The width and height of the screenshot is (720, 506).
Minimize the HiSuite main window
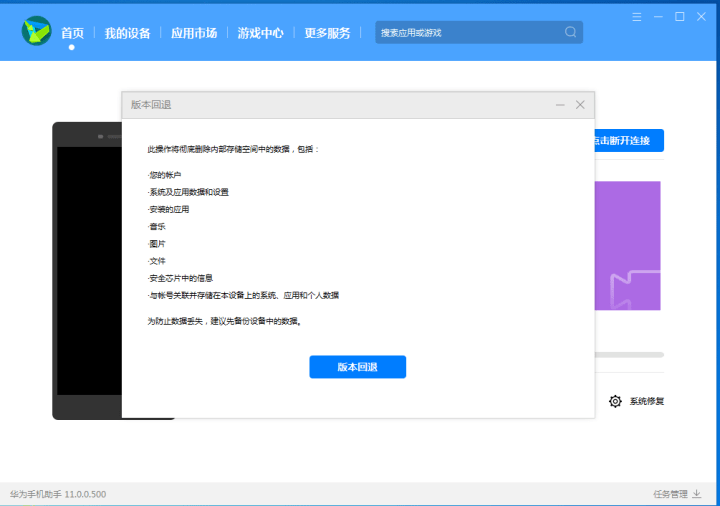pyautogui.click(x=658, y=17)
